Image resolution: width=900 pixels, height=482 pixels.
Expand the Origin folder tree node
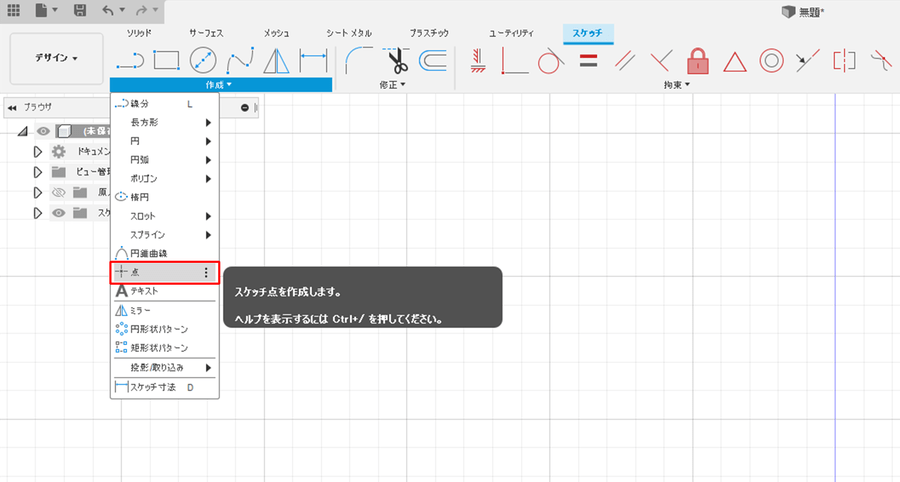click(37, 192)
